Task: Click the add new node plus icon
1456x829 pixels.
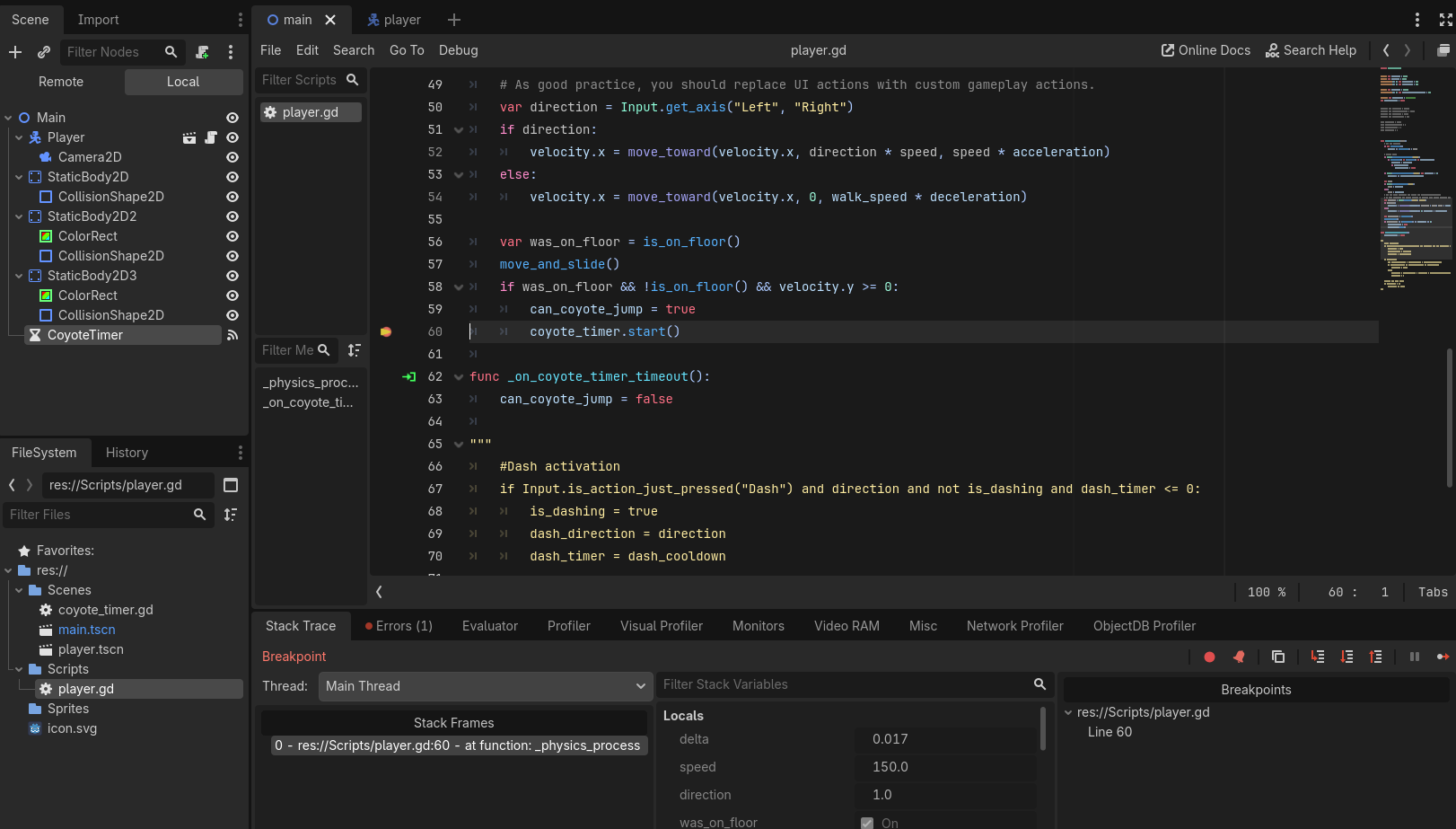Action: pos(15,52)
